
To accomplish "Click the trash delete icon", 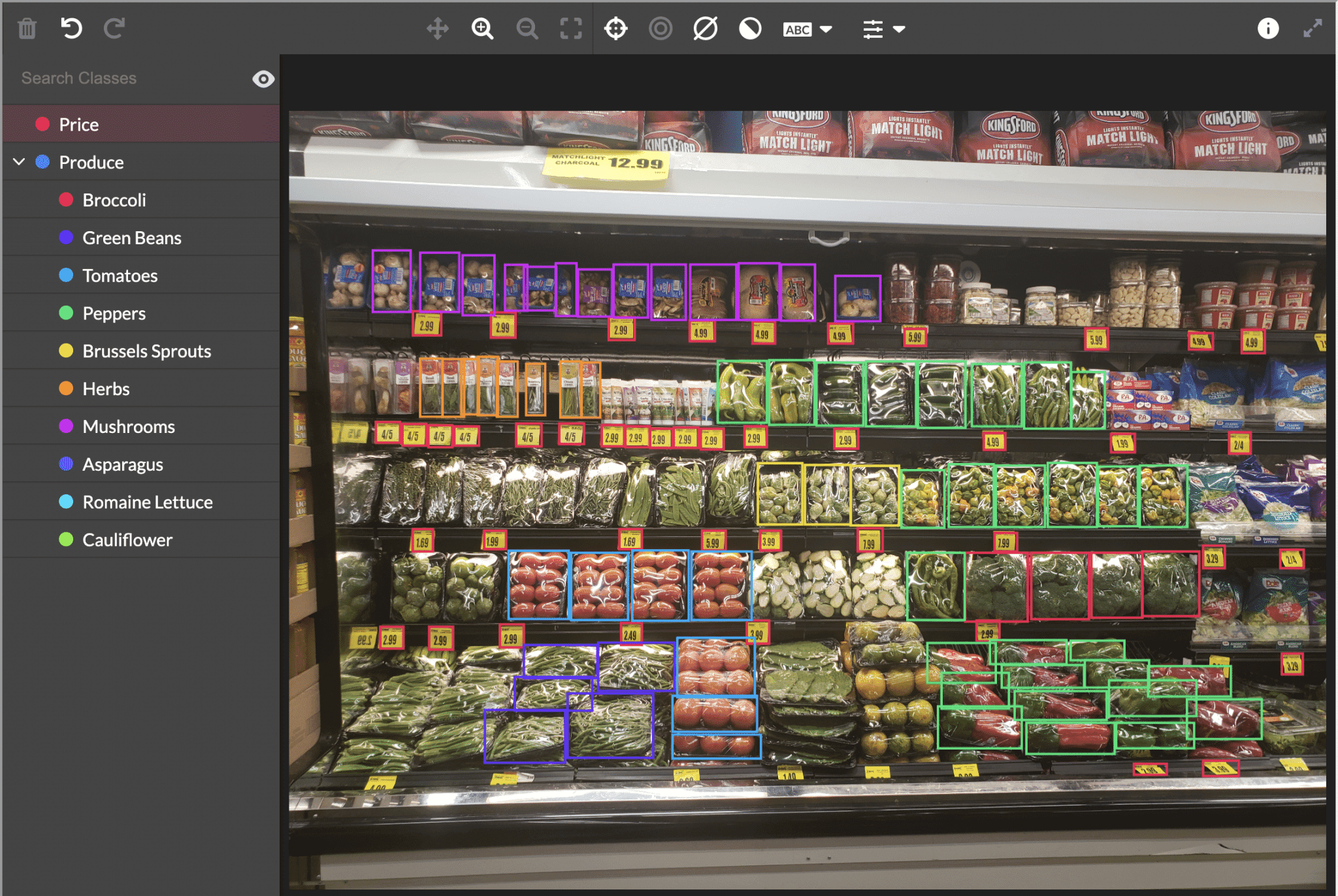I will coord(27,29).
